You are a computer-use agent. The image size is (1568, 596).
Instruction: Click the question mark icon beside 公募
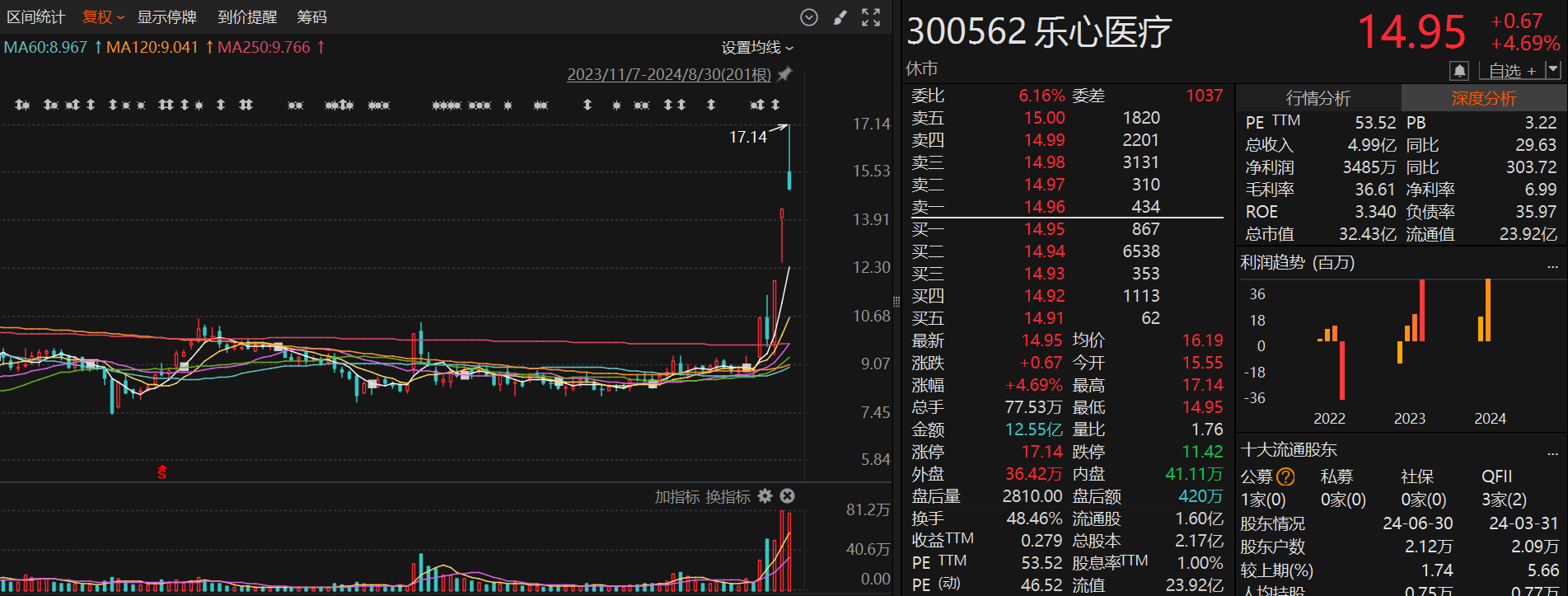click(1285, 476)
